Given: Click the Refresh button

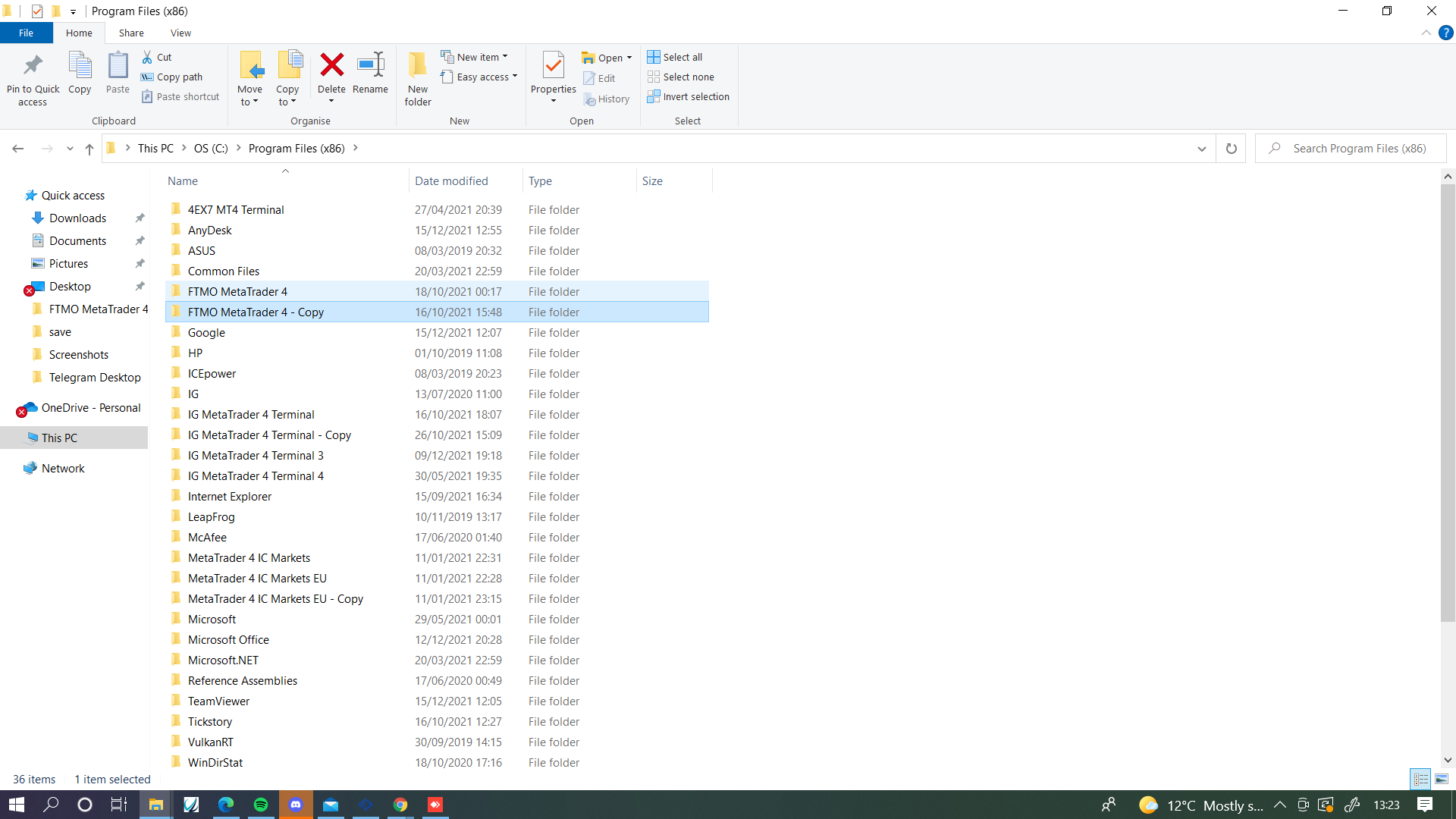Looking at the screenshot, I should click(1232, 149).
